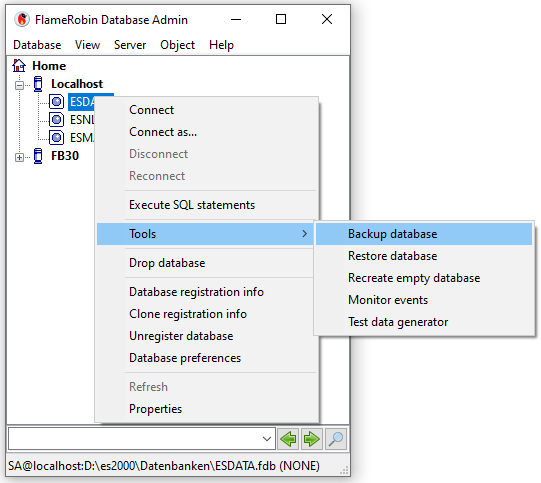
Task: Select the highlighted ESDATA database label
Action: (81, 102)
